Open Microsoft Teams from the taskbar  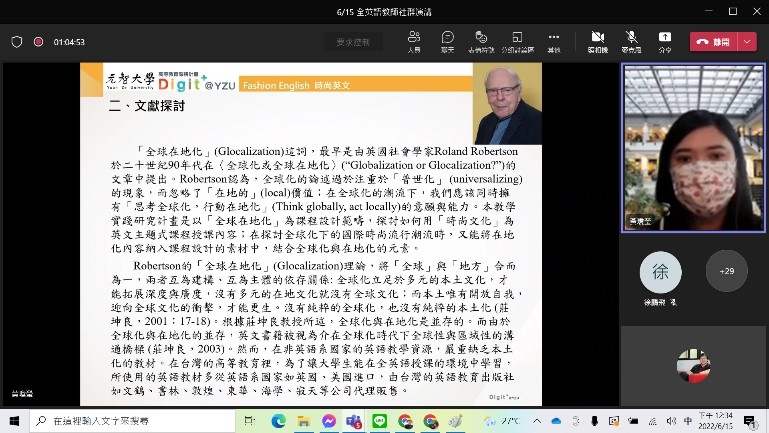point(353,421)
